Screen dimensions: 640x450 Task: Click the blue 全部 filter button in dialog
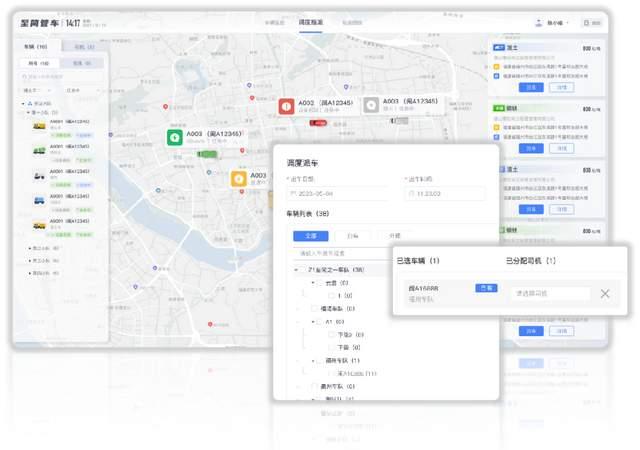pyautogui.click(x=311, y=236)
